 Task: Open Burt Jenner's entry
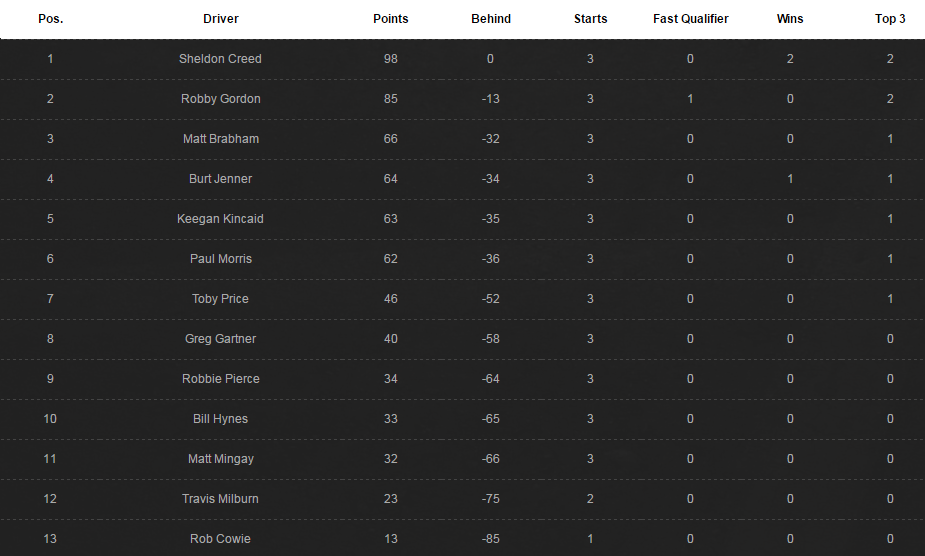pos(220,179)
